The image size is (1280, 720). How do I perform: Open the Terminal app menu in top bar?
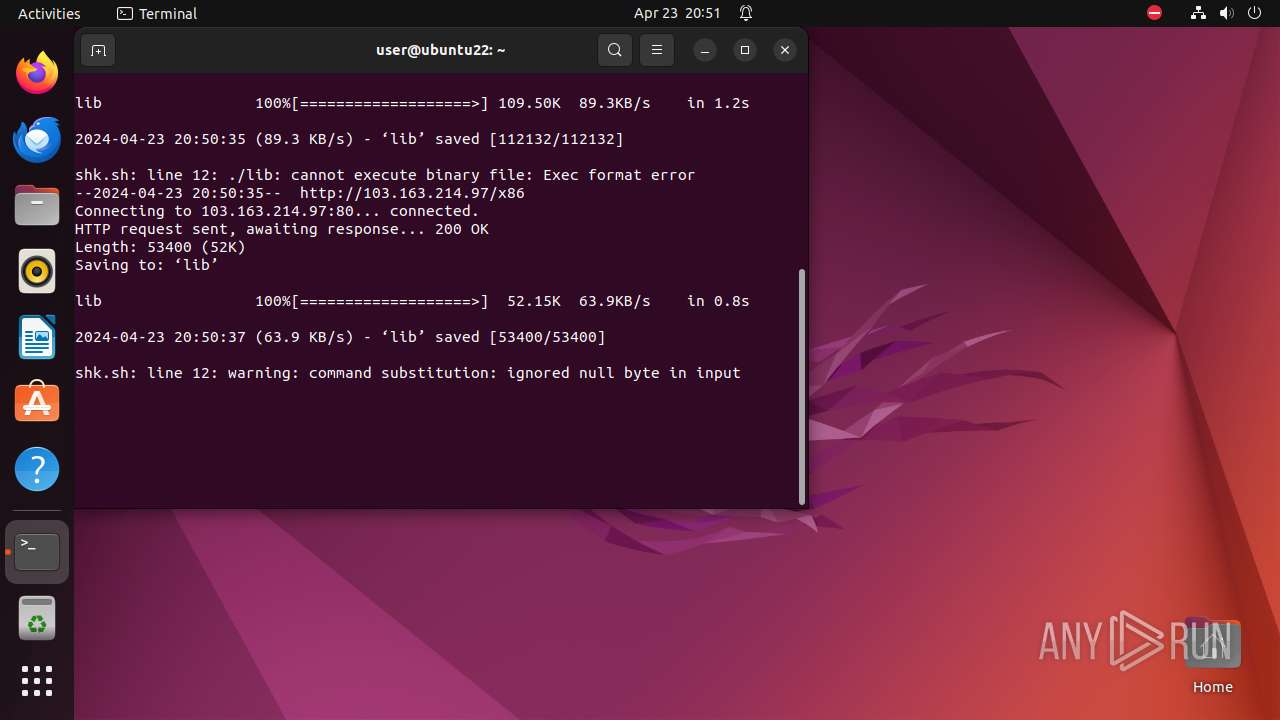click(157, 13)
